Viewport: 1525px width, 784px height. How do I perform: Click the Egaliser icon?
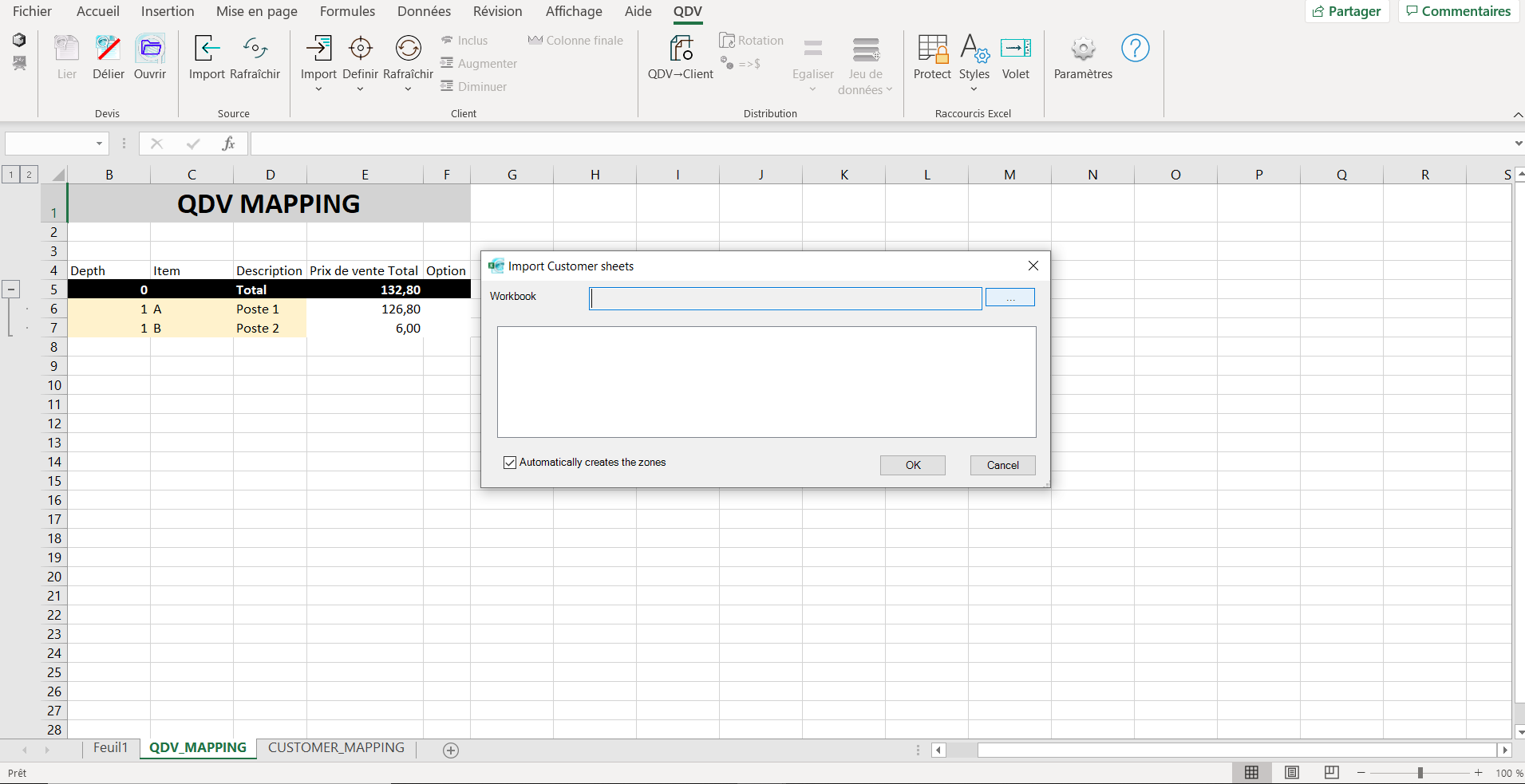[x=813, y=49]
